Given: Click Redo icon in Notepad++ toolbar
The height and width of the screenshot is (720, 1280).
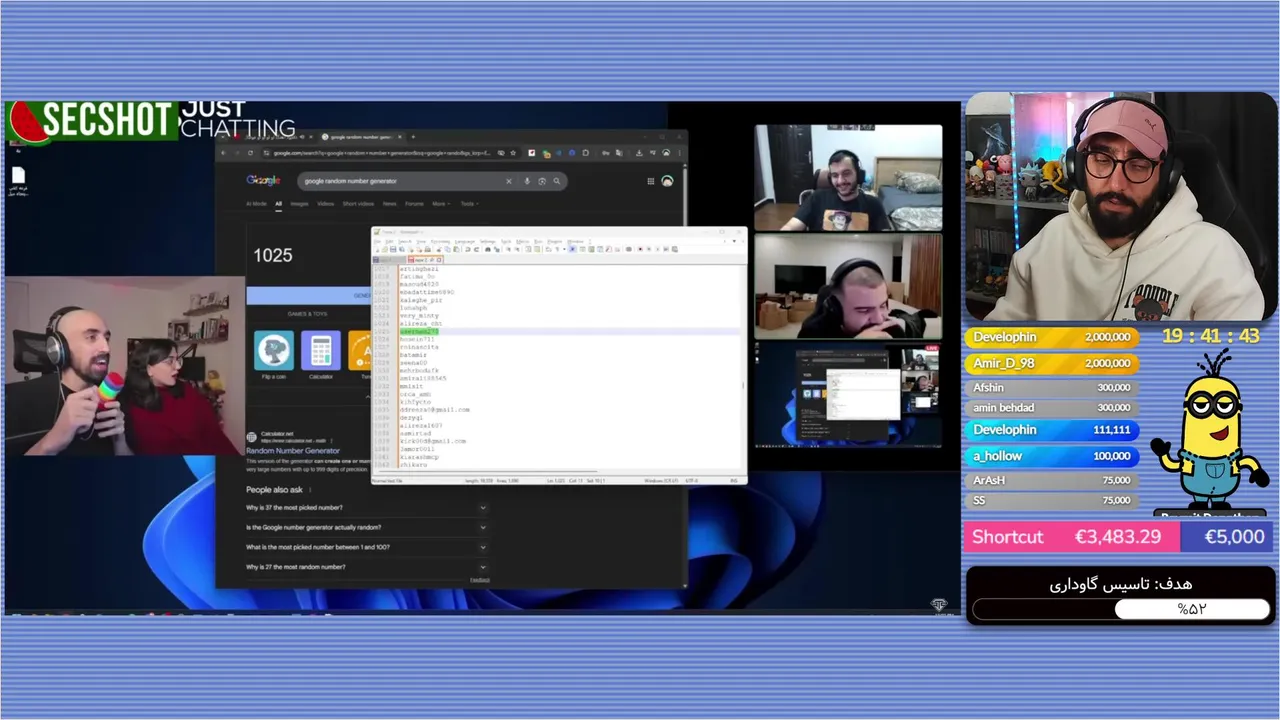Looking at the screenshot, I should pos(476,249).
